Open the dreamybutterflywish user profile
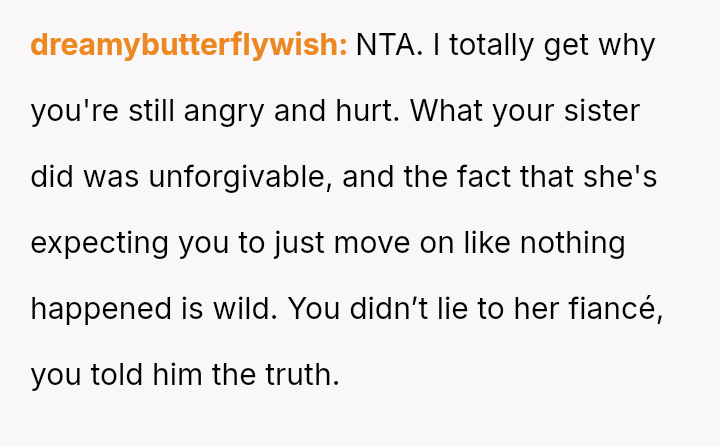The height and width of the screenshot is (446, 720). click(x=189, y=45)
